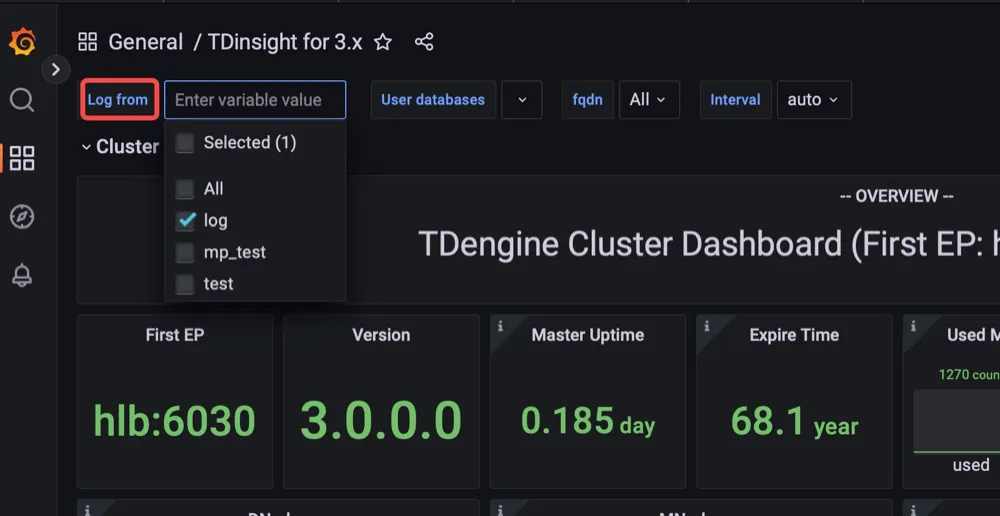Click the info icon on Expire Time panel
The image size is (1000, 516).
pos(706,326)
